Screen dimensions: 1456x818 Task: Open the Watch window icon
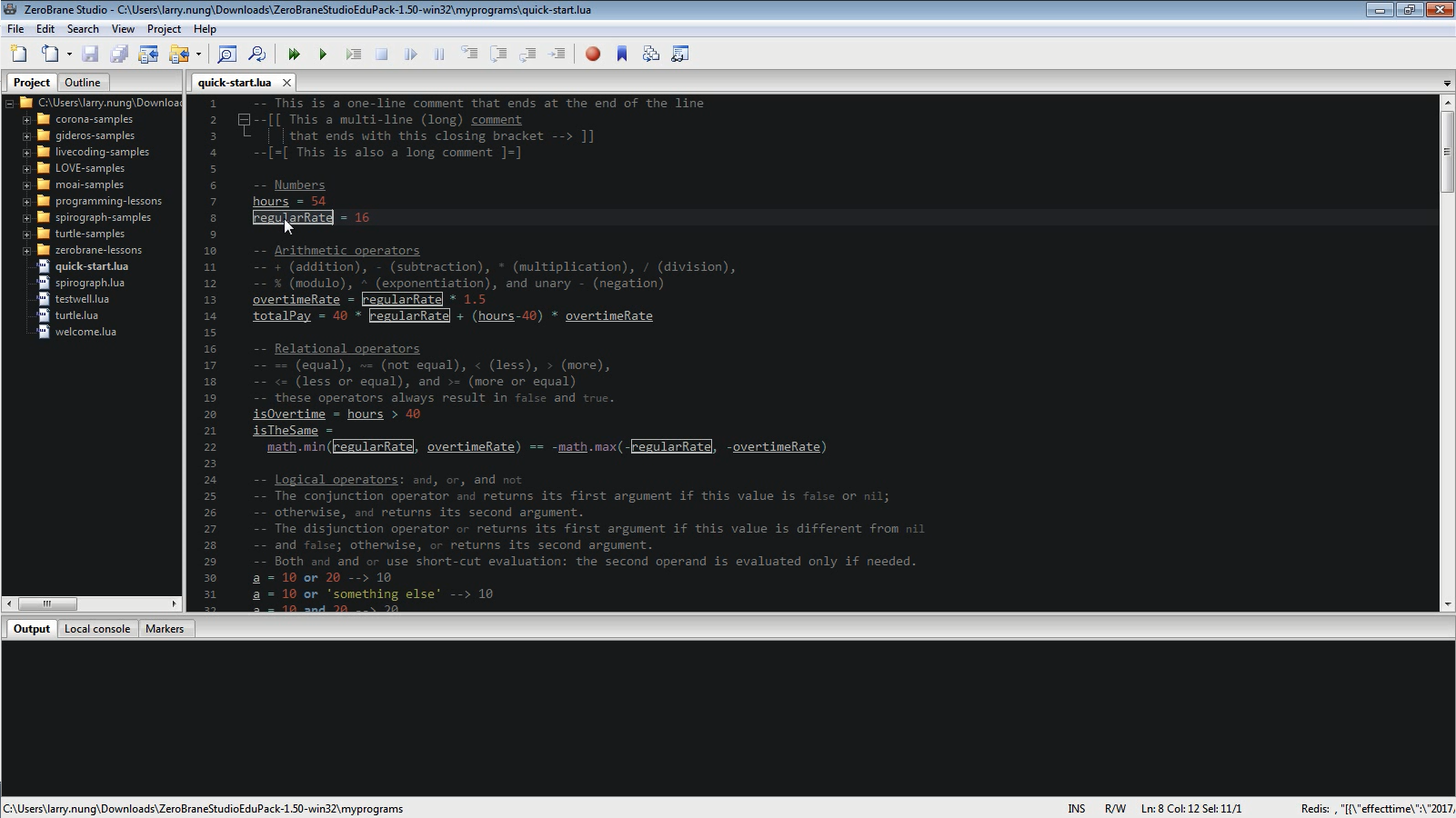point(680,55)
